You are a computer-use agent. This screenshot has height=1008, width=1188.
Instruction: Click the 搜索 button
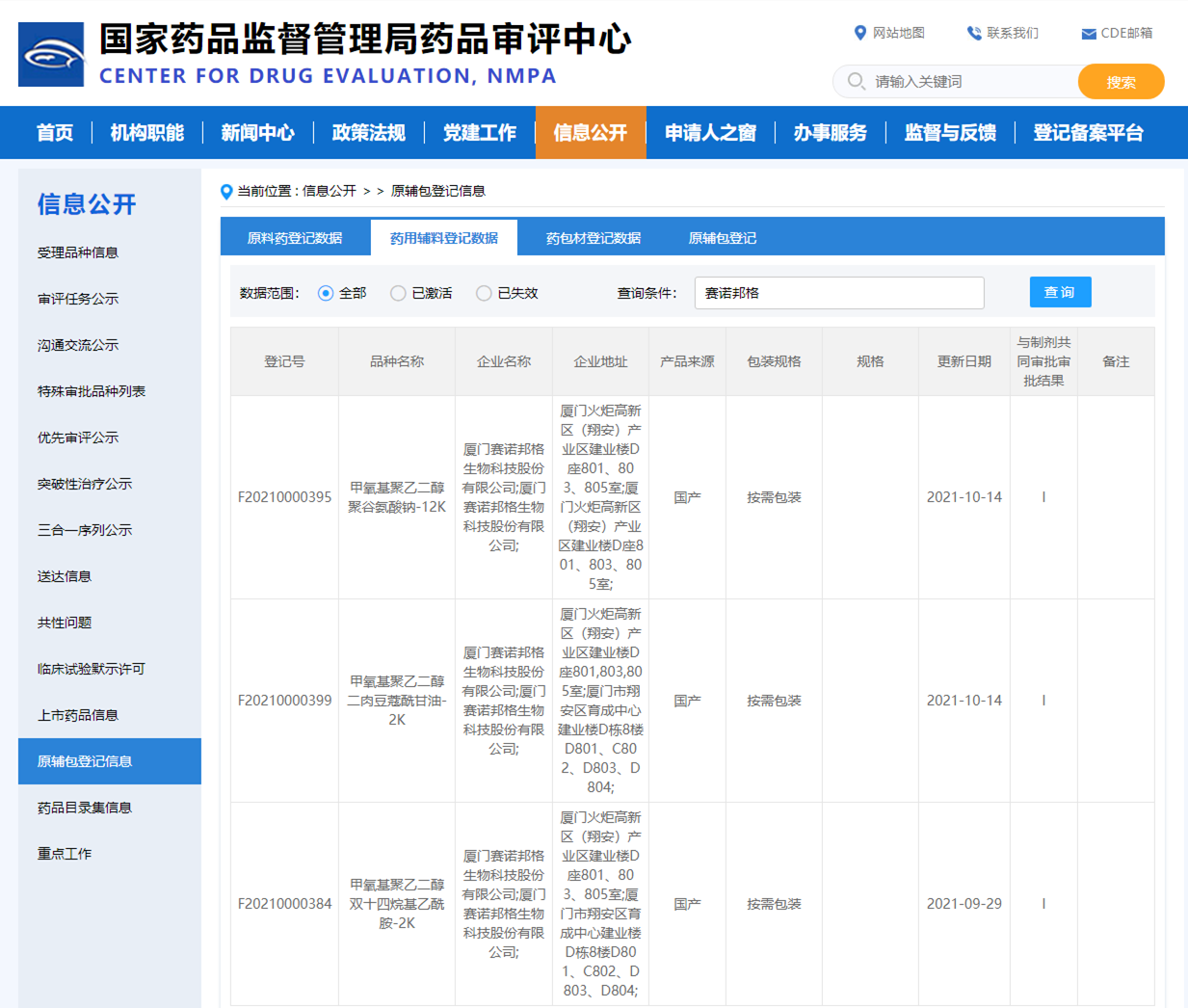tap(1121, 81)
